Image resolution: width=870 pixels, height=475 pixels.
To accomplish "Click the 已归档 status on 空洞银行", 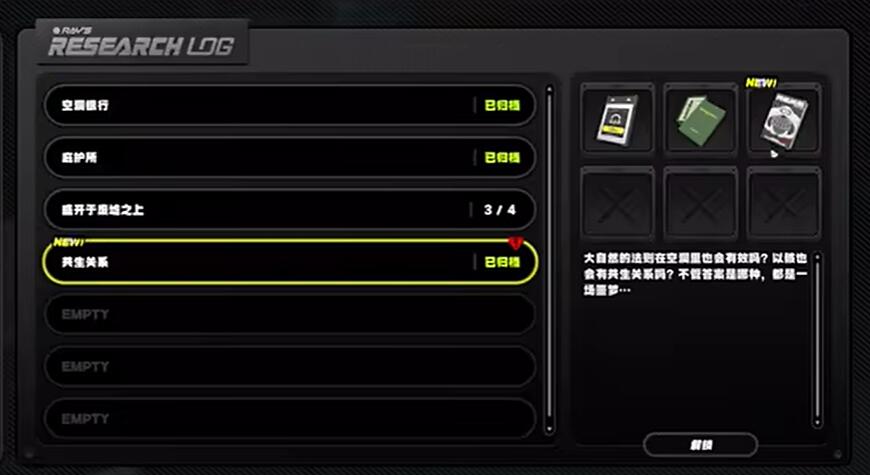I will click(x=502, y=105).
